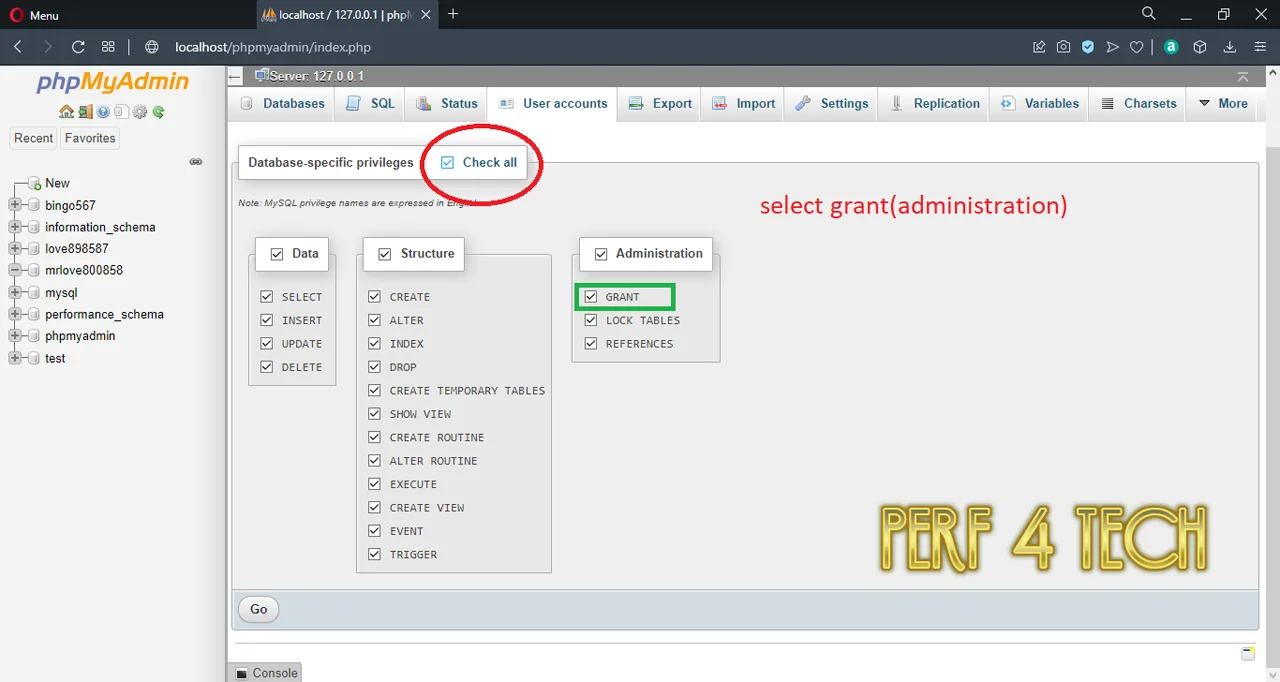
Task: Uncheck the CREATE TEMPORARY TABLES privilege
Action: coord(374,390)
